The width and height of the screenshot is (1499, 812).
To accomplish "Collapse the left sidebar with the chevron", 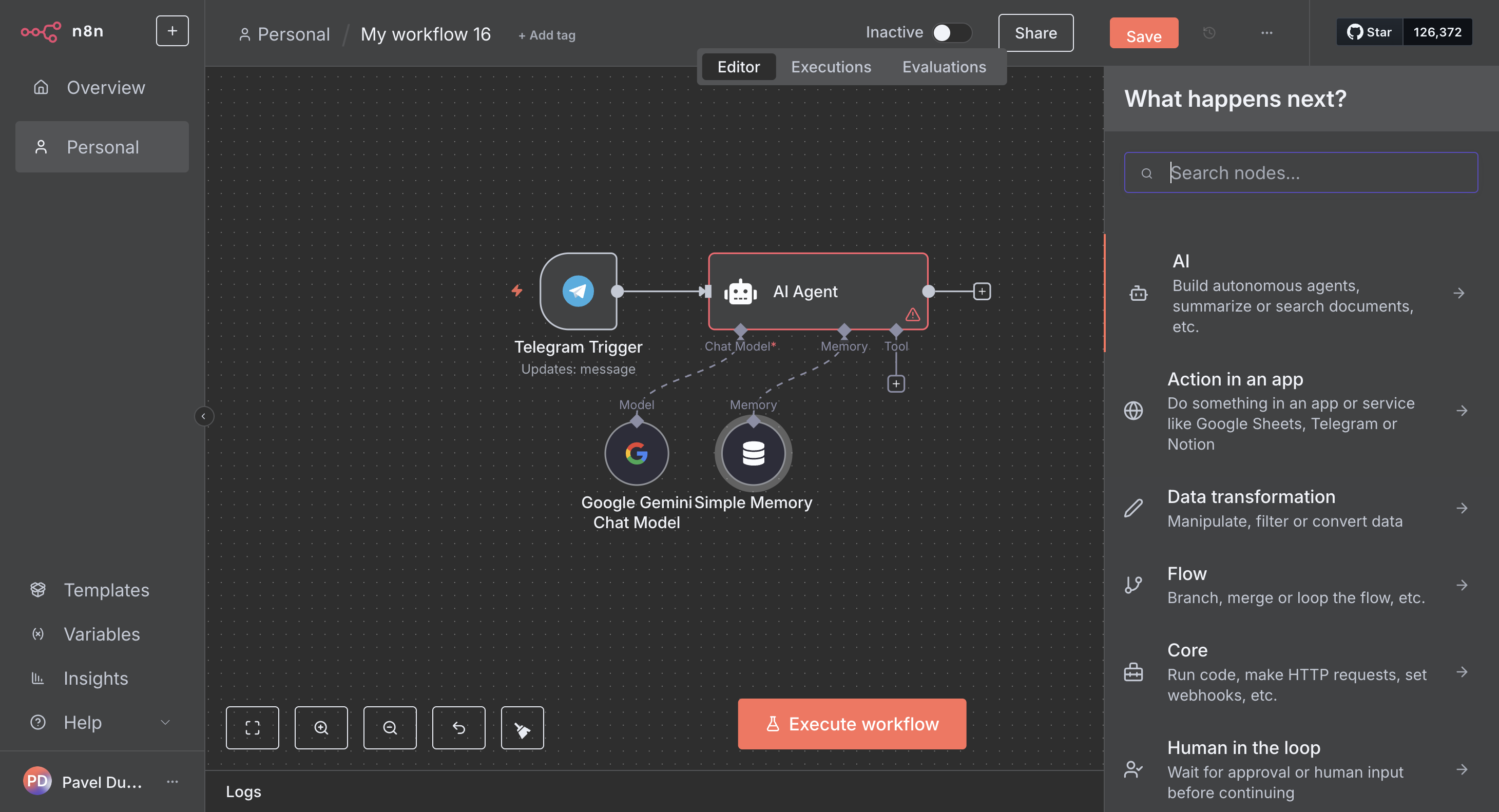I will 203,416.
